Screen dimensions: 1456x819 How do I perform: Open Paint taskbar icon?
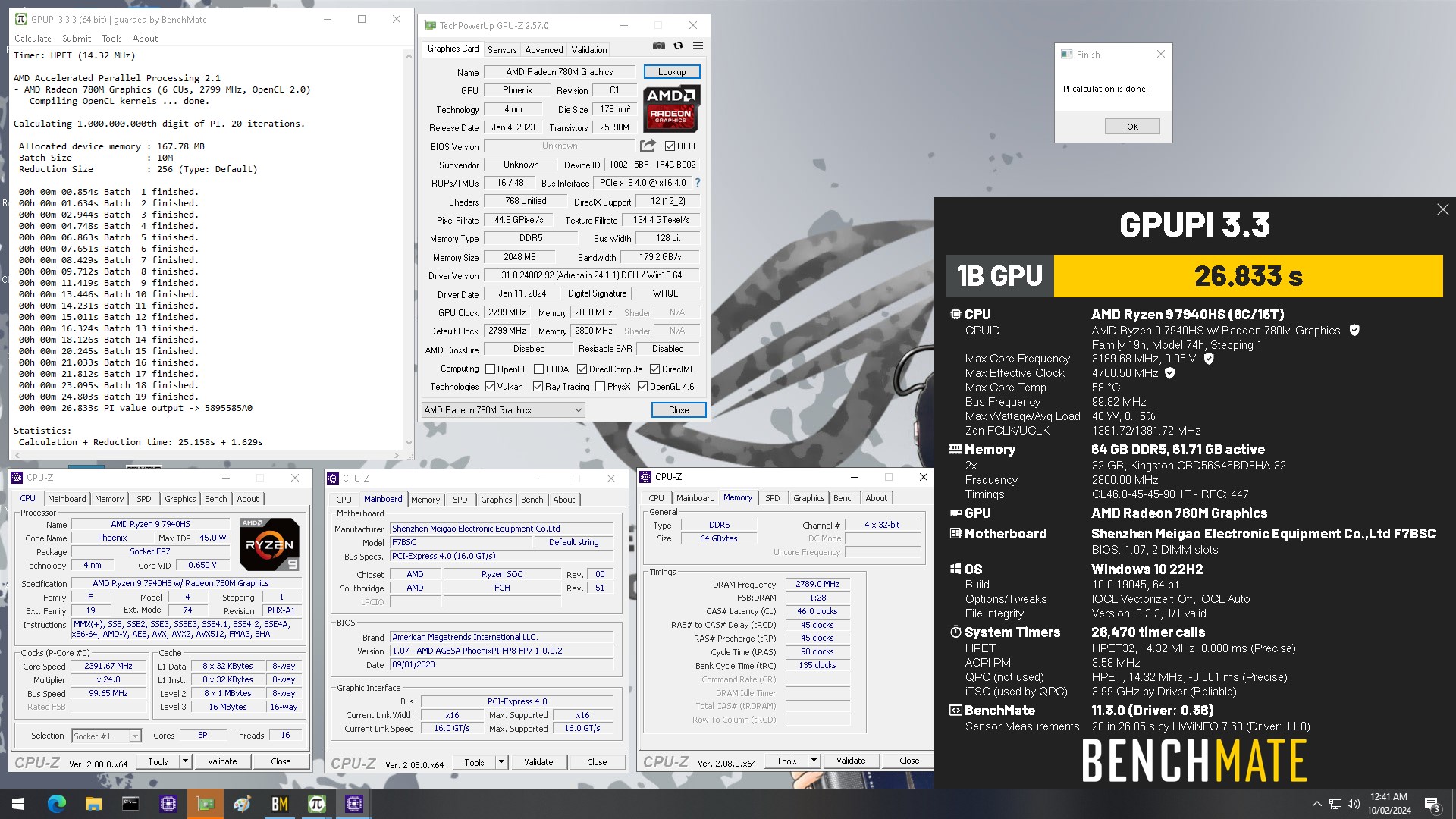[x=242, y=804]
